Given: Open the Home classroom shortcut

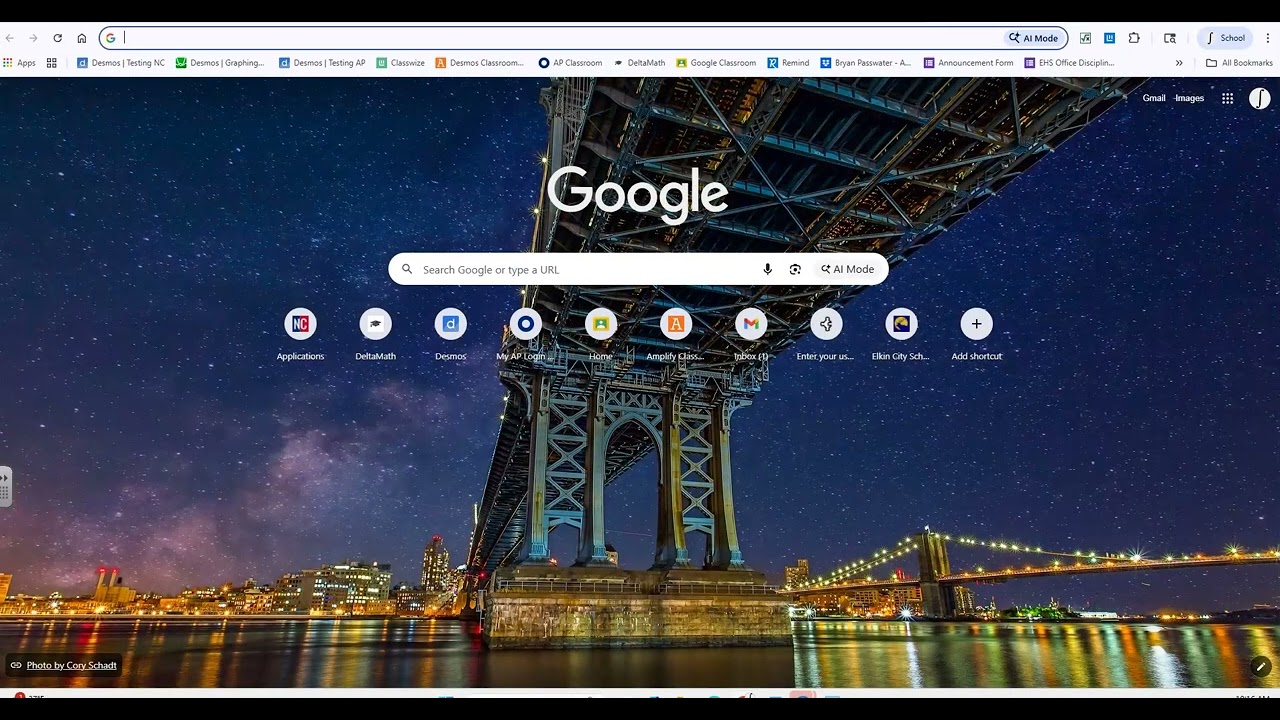Looking at the screenshot, I should pos(601,334).
